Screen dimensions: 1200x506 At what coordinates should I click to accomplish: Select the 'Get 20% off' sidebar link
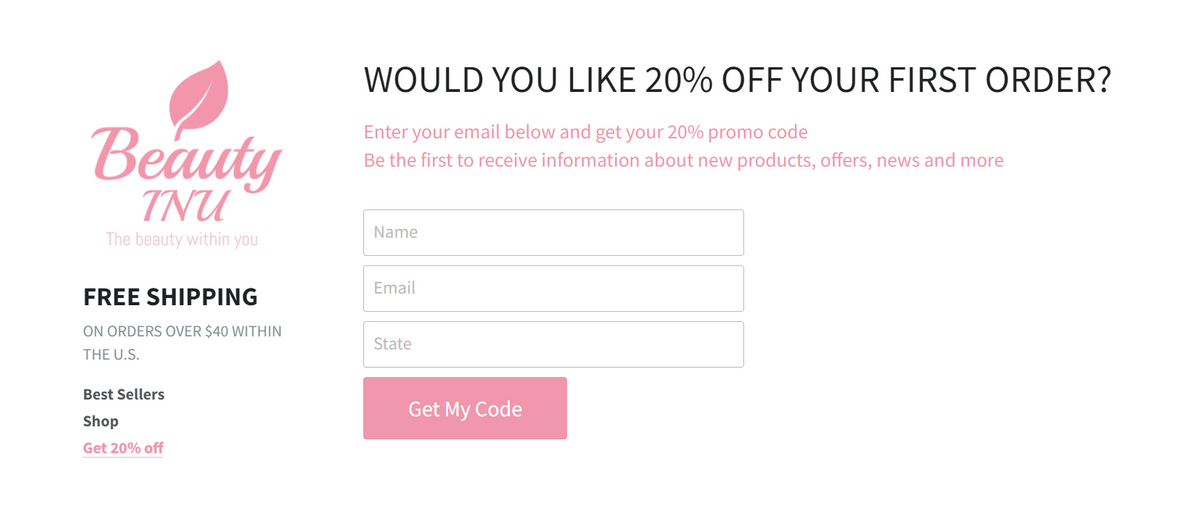pos(123,448)
